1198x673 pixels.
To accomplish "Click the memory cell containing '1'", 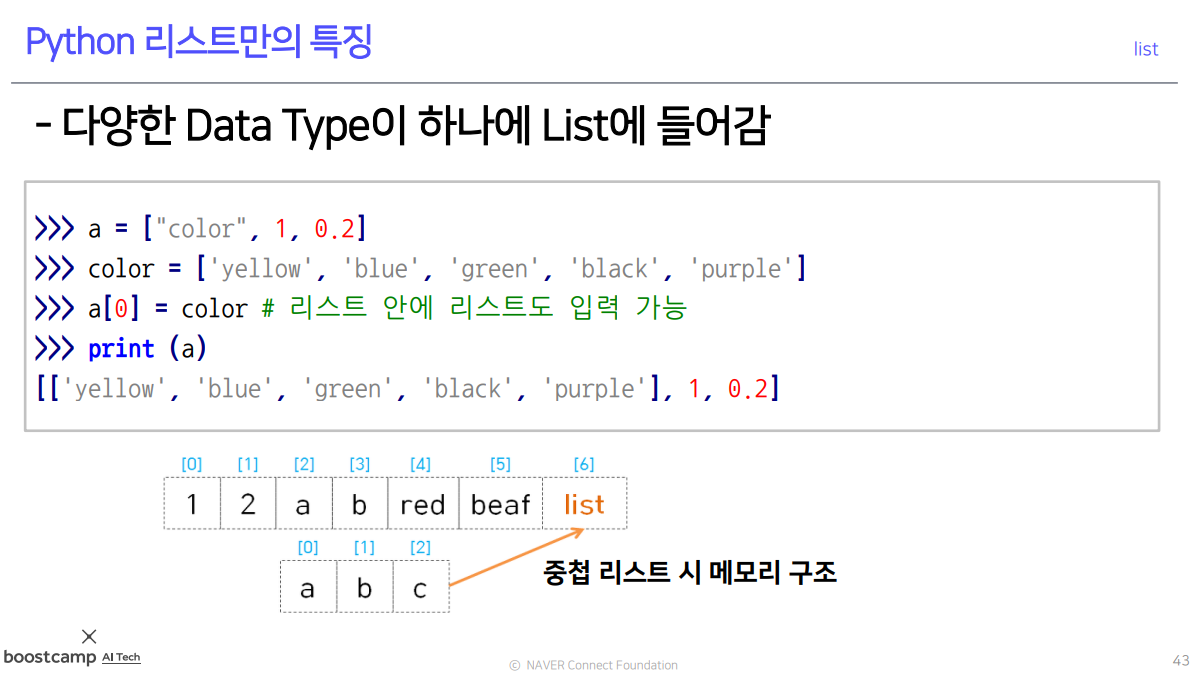I will 192,503.
